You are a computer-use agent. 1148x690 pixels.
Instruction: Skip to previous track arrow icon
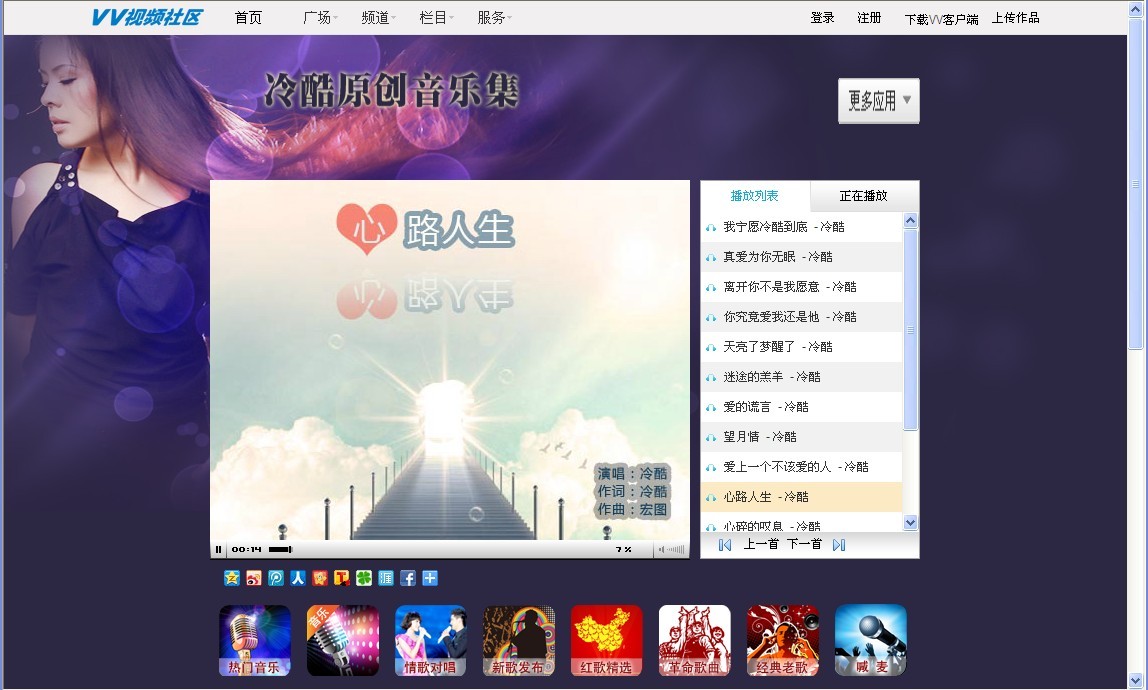pos(725,545)
